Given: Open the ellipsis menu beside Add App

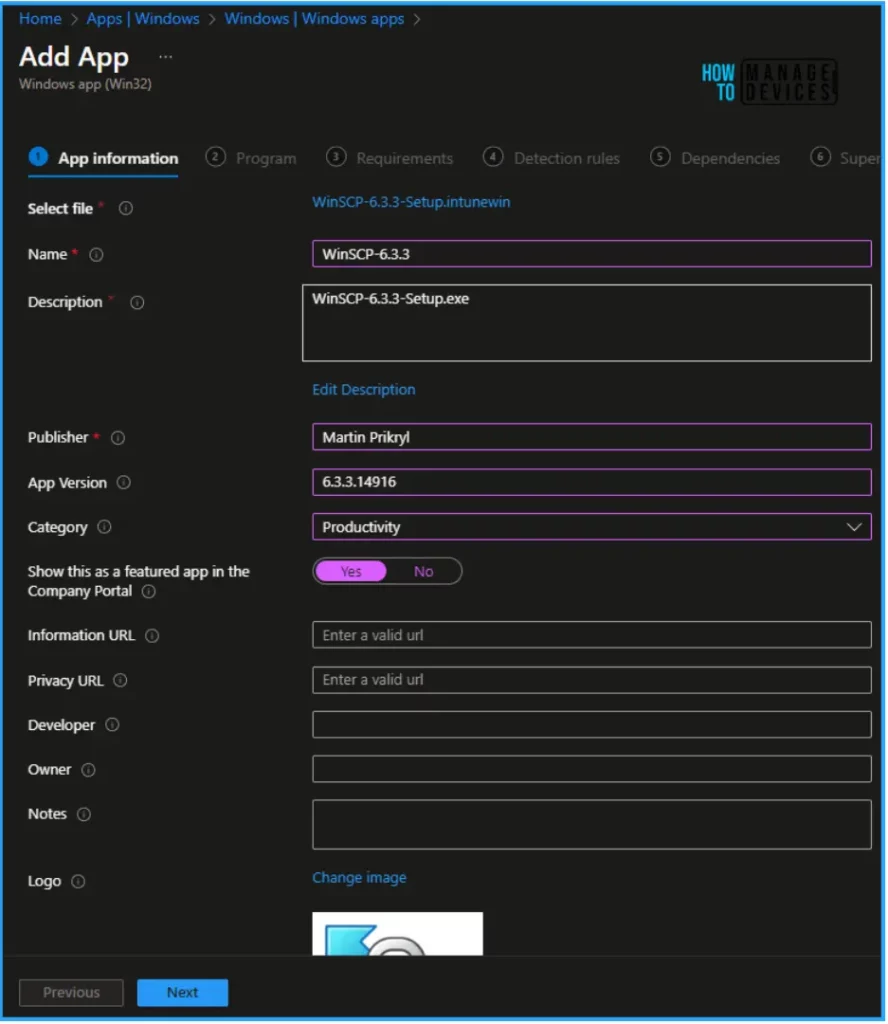Looking at the screenshot, I should point(166,57).
